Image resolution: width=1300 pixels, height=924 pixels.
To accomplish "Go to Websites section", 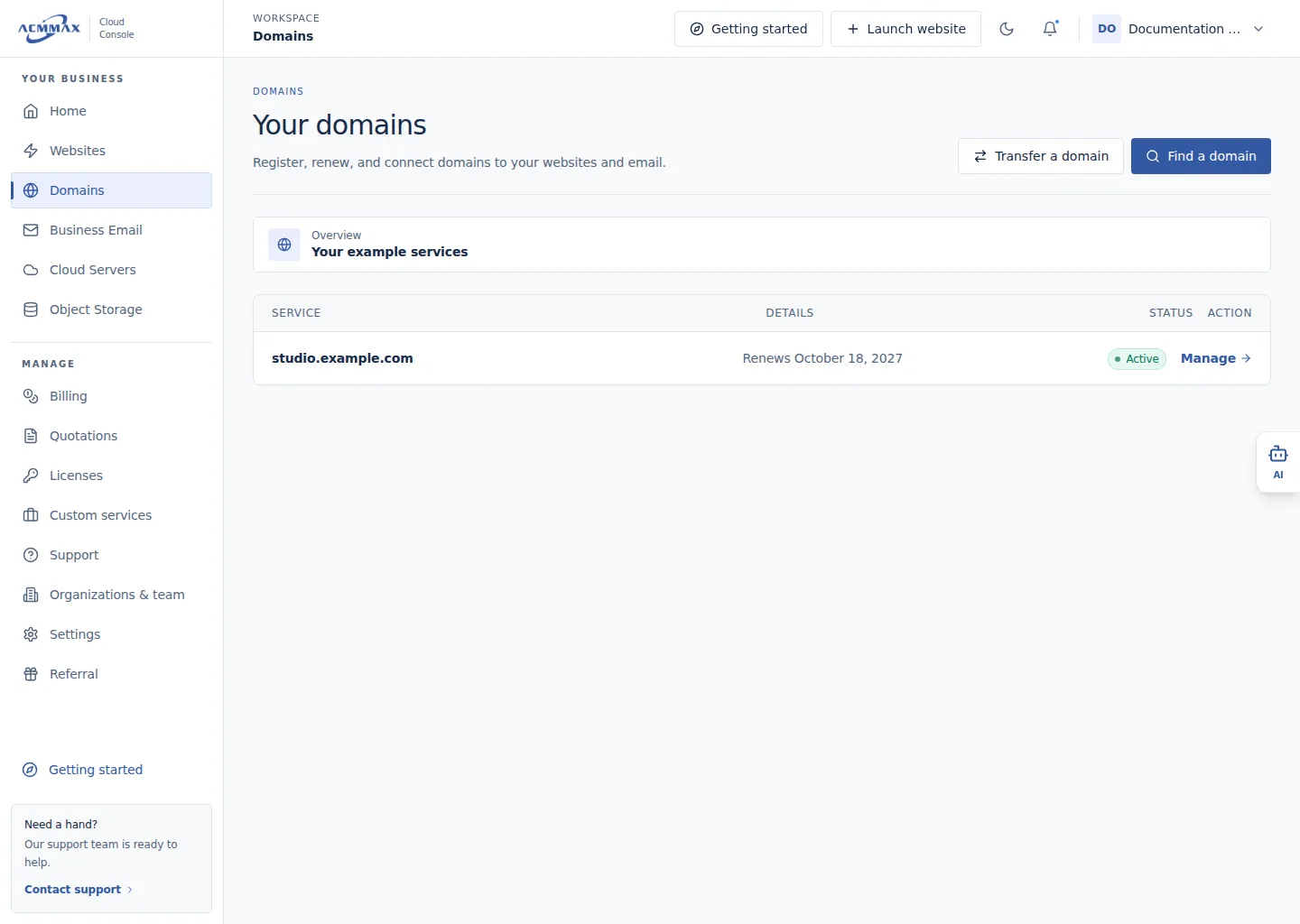I will (111, 151).
